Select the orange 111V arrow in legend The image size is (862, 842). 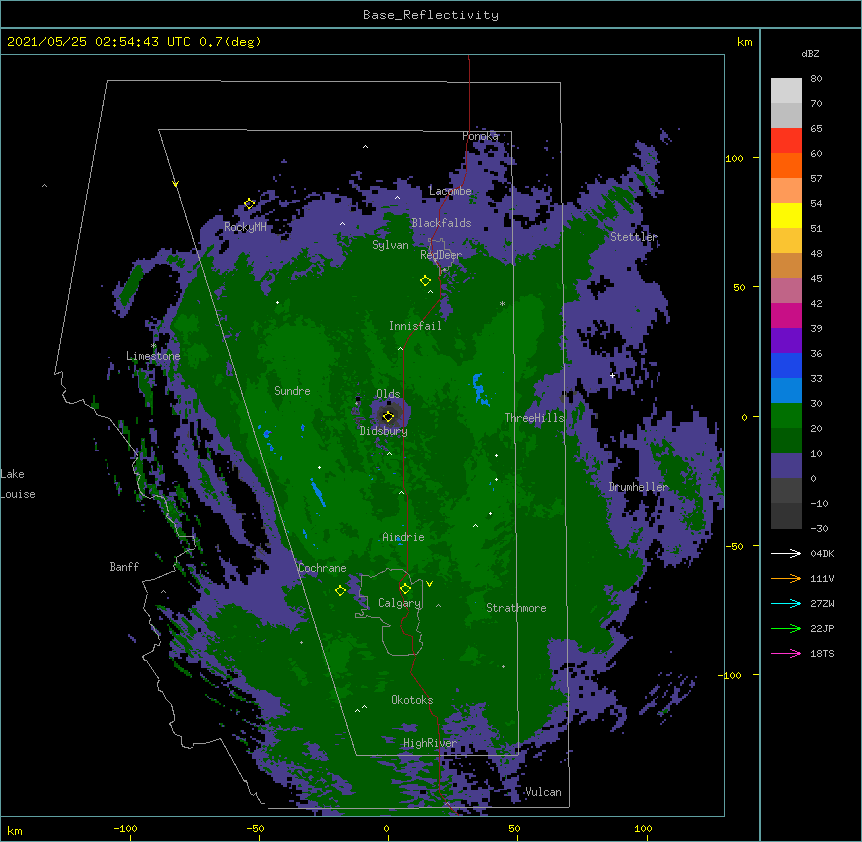[x=786, y=578]
